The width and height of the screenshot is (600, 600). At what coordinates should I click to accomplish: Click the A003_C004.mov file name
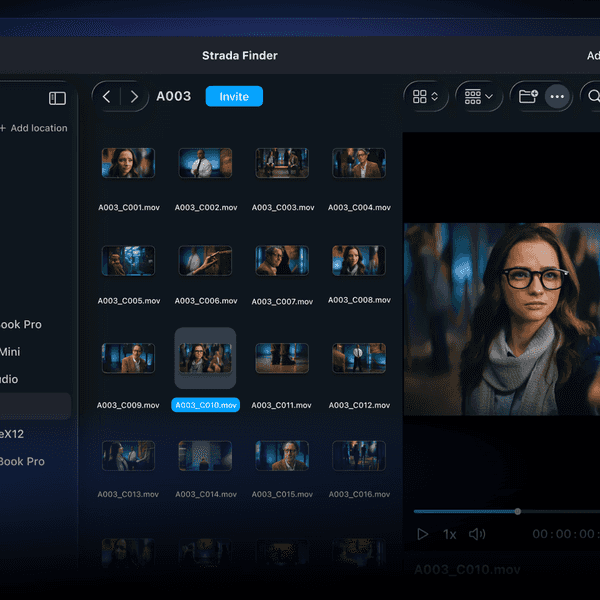pyautogui.click(x=359, y=207)
